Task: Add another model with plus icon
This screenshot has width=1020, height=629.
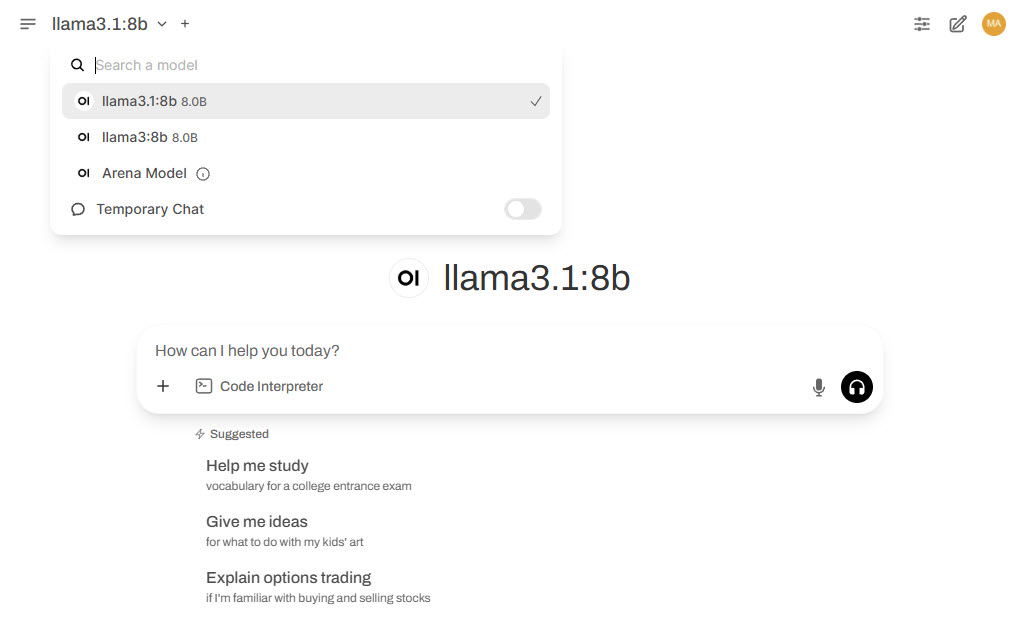Action: coord(185,24)
